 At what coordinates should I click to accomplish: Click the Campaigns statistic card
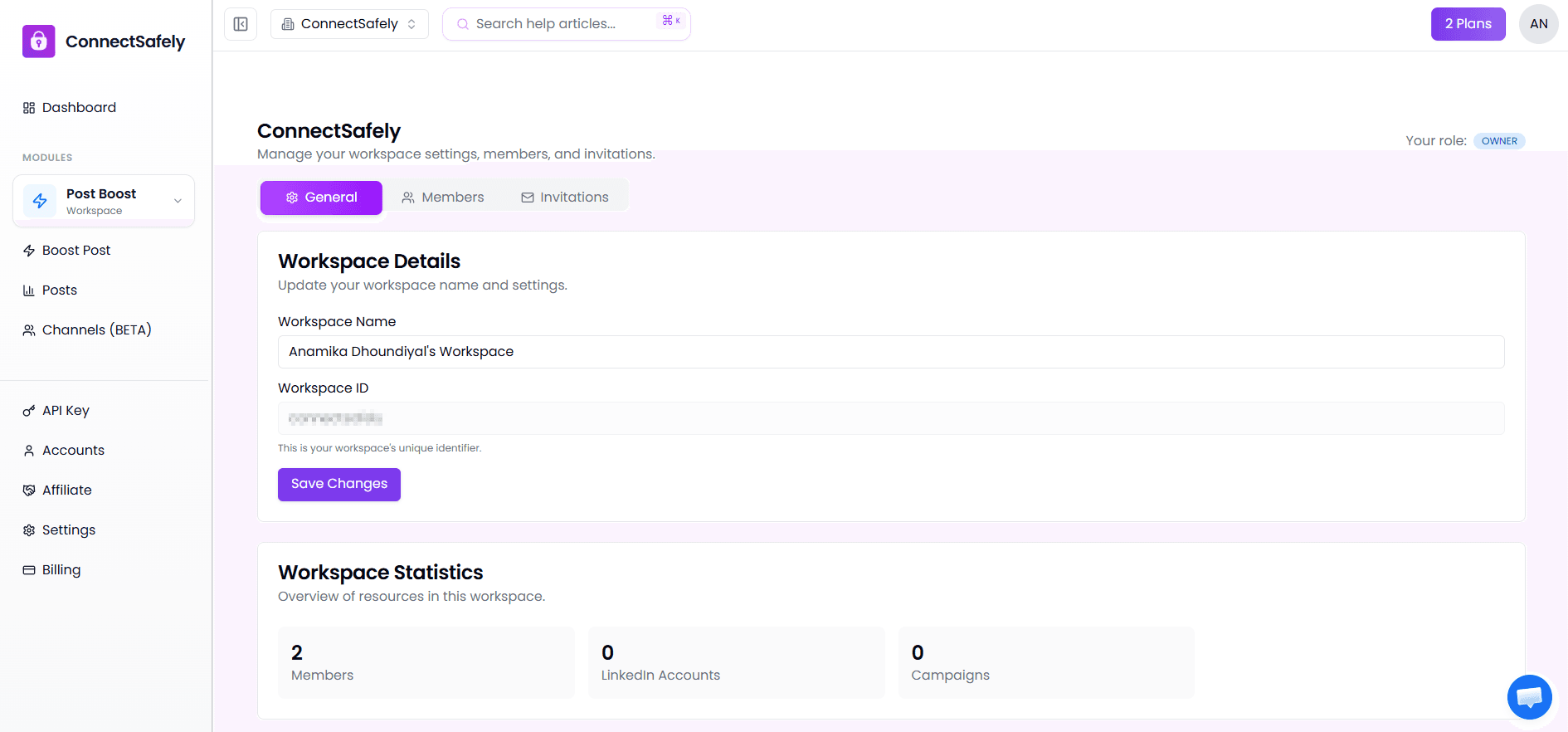(1046, 662)
